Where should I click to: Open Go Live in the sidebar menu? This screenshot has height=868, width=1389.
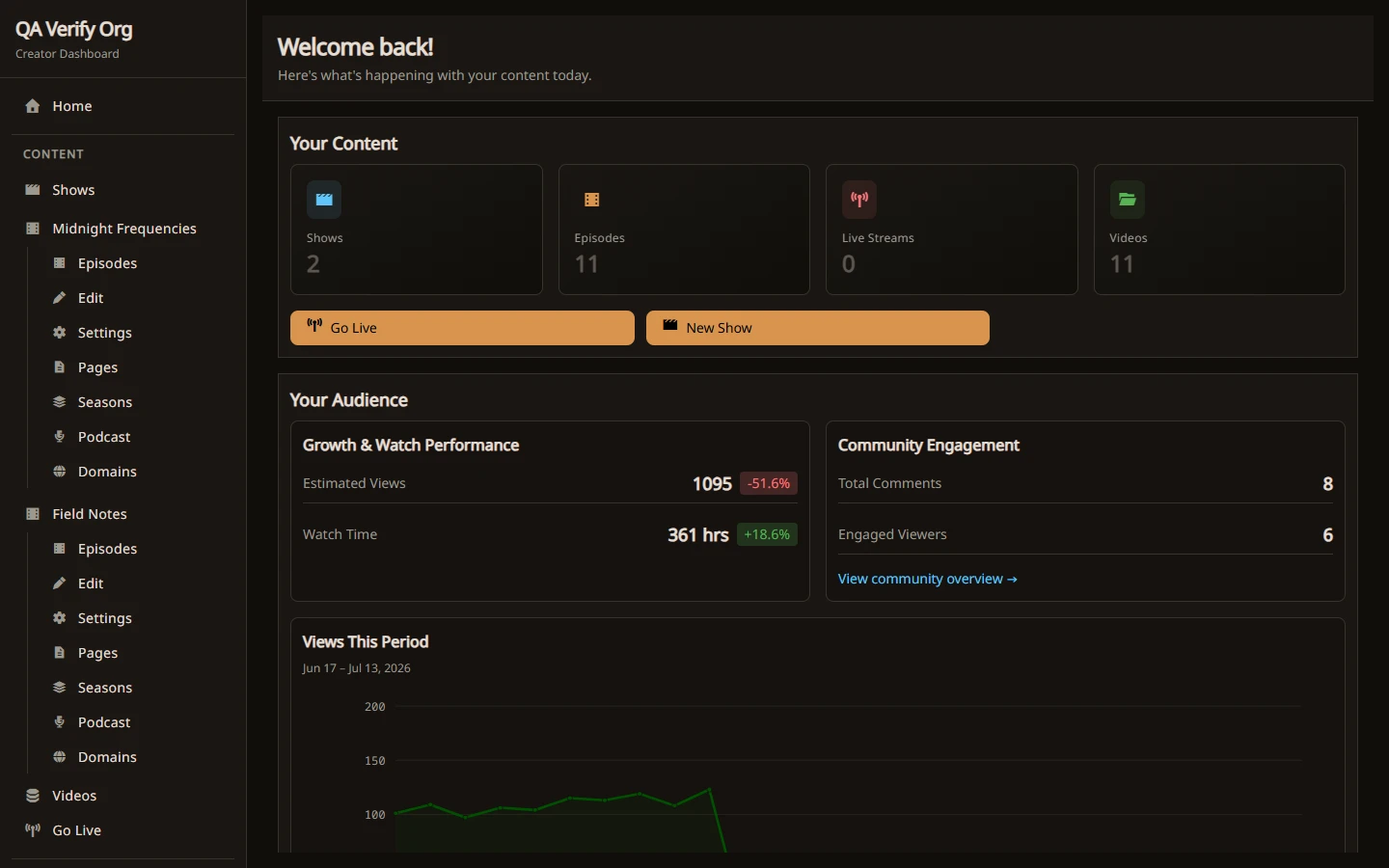123,830
